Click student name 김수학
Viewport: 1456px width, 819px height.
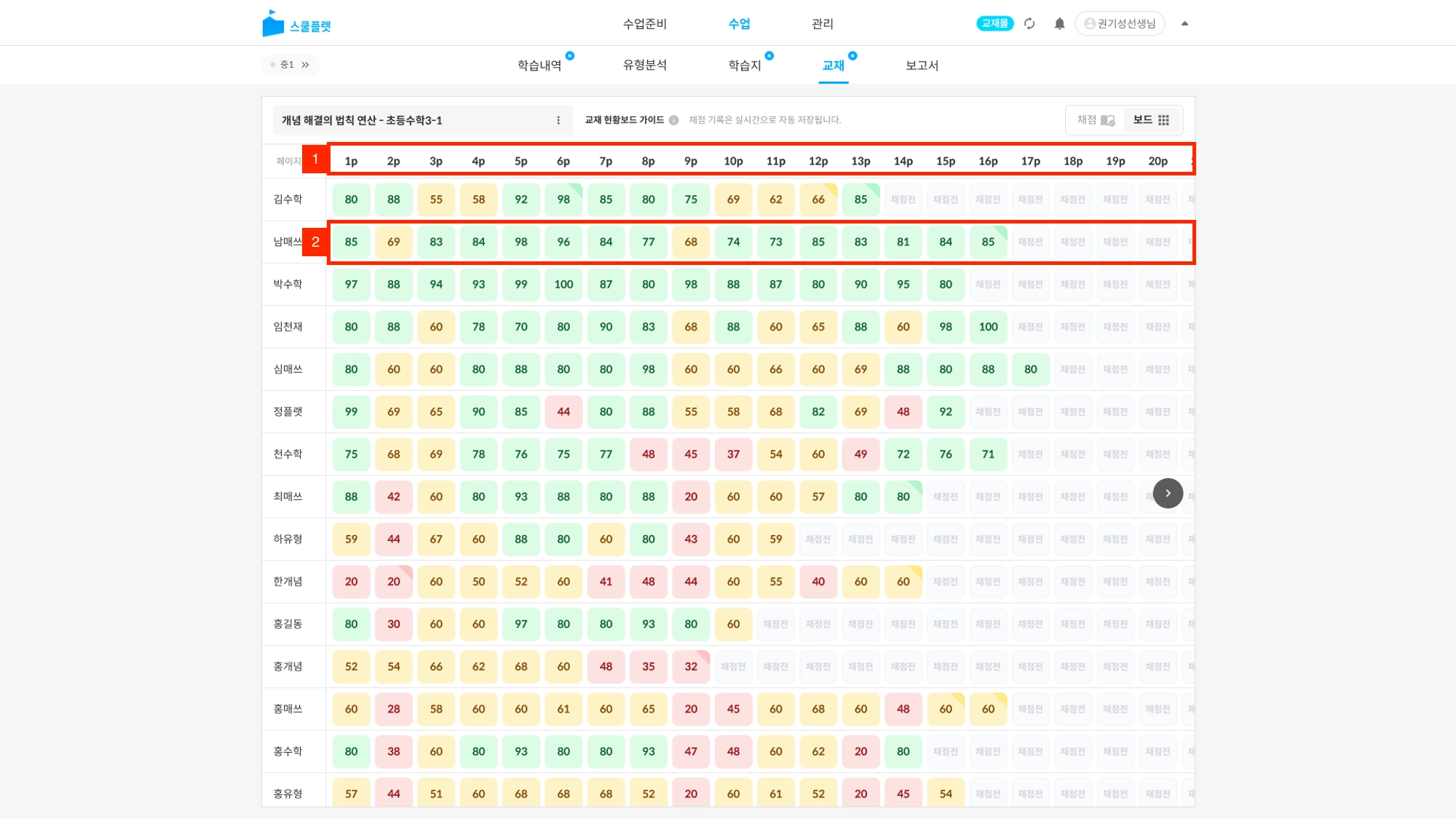click(288, 199)
